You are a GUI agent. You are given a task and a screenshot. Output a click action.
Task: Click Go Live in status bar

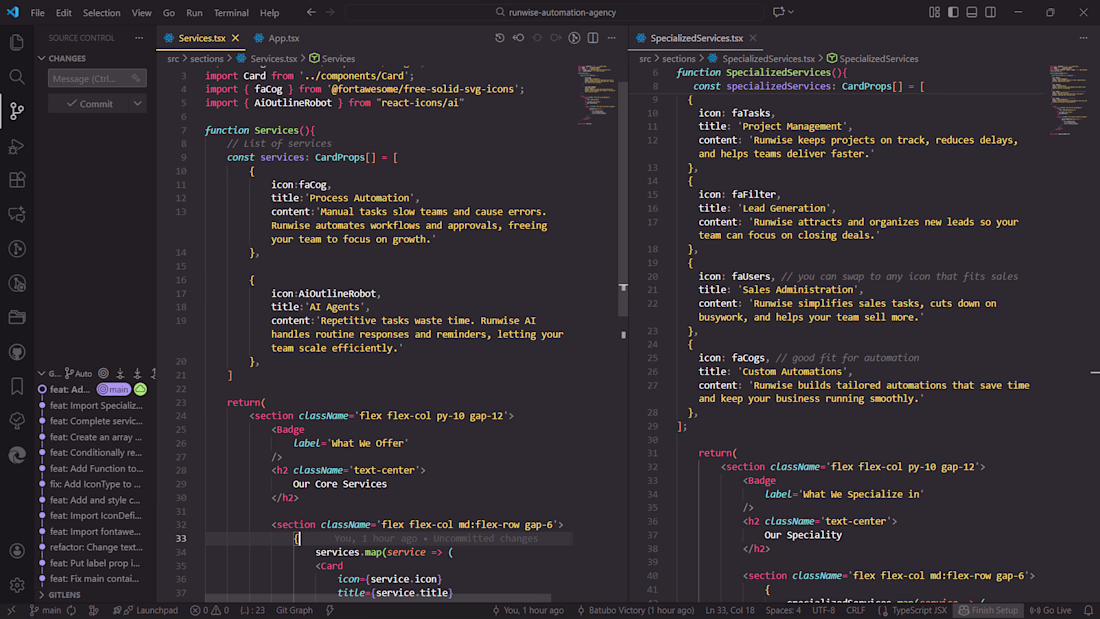coord(1050,610)
